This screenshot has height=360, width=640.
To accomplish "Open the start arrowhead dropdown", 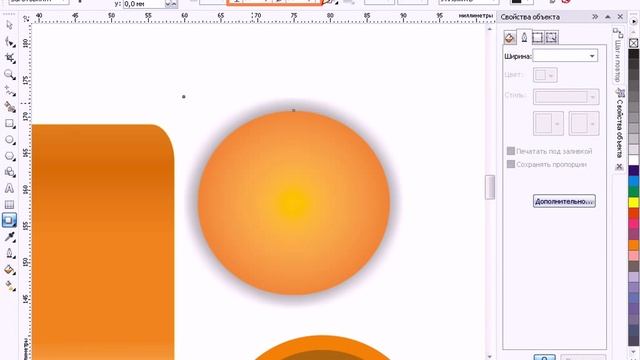I will pos(548,123).
